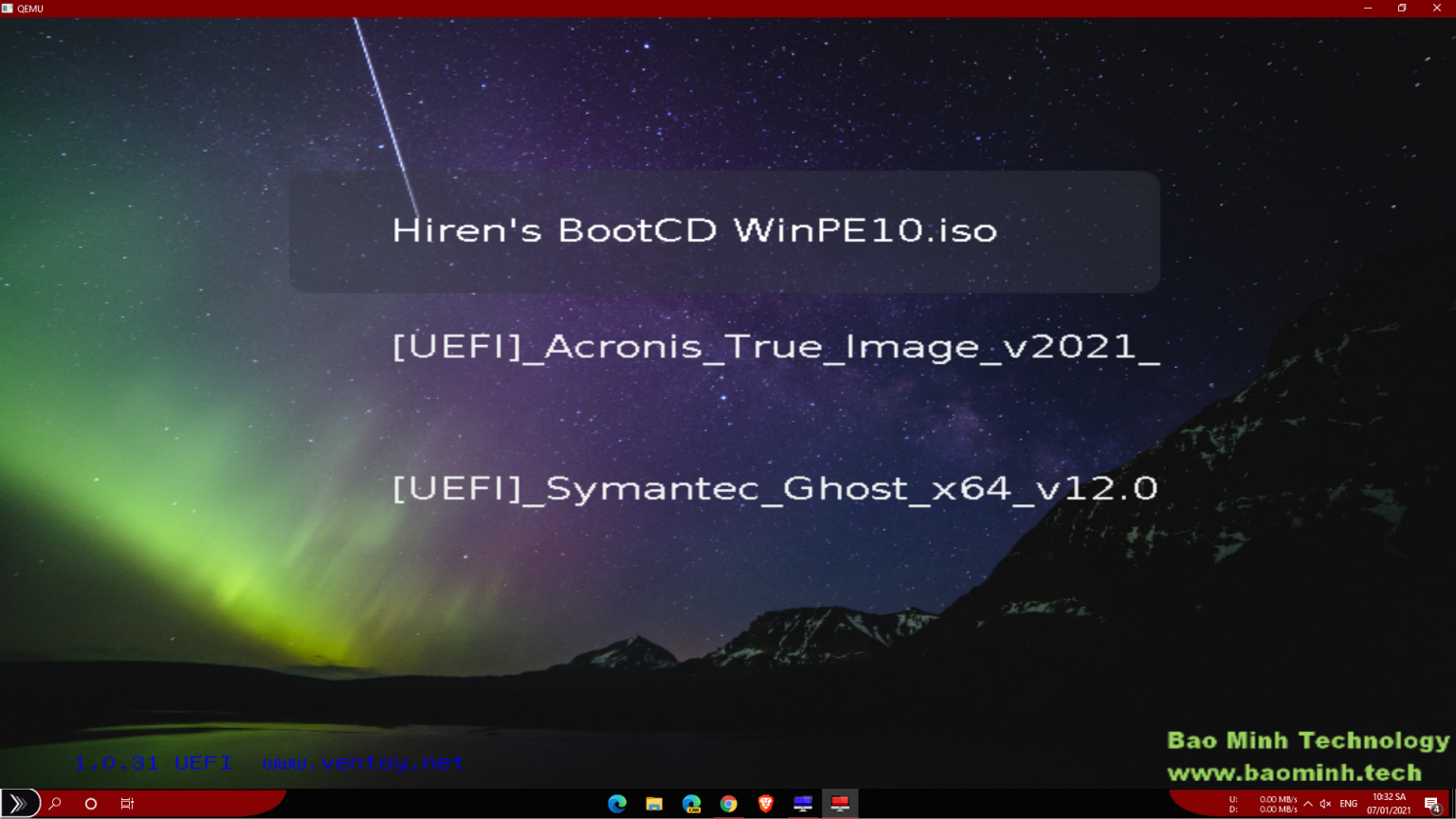Image resolution: width=1456 pixels, height=819 pixels.
Task: Open the blue monitor app in taskbar
Action: [803, 804]
